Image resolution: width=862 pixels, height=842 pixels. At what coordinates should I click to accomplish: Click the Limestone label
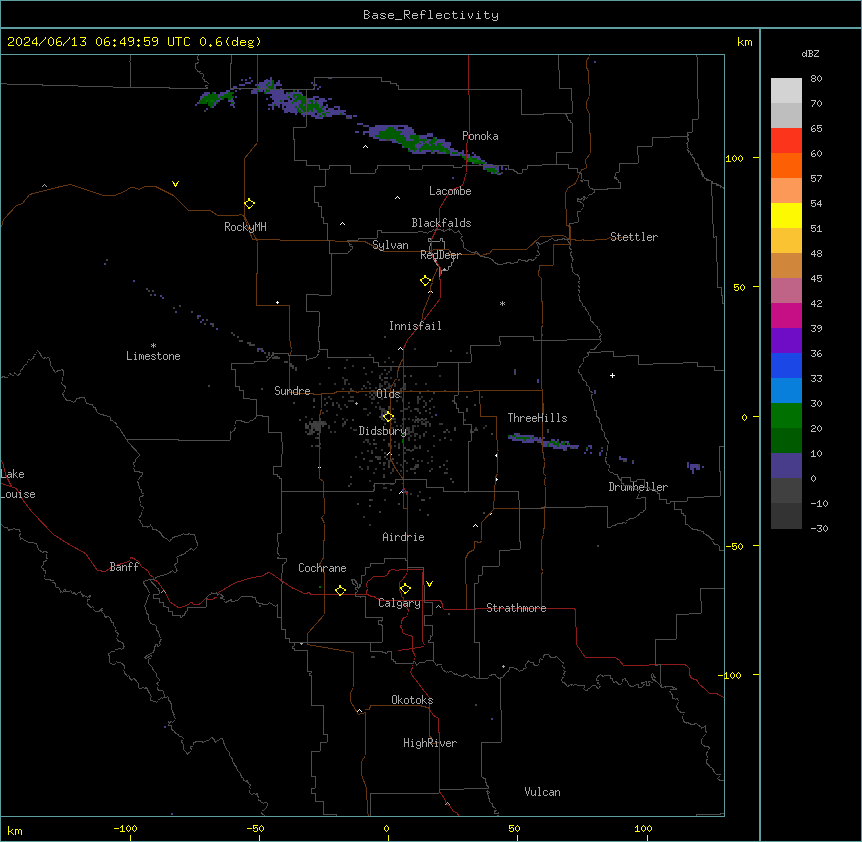click(x=153, y=356)
